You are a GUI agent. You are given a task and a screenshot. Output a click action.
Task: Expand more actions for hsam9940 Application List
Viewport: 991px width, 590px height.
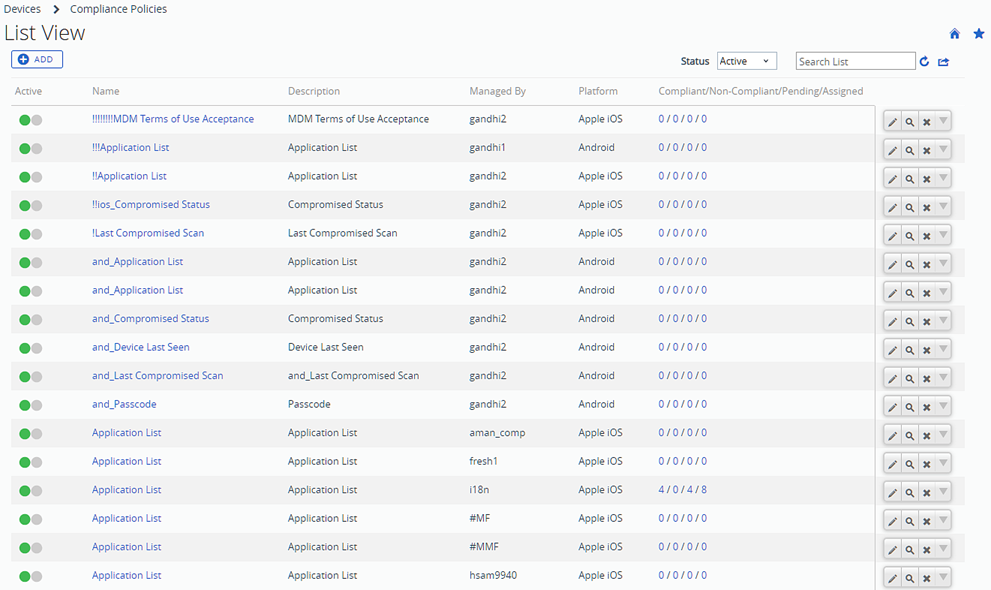pyautogui.click(x=943, y=577)
